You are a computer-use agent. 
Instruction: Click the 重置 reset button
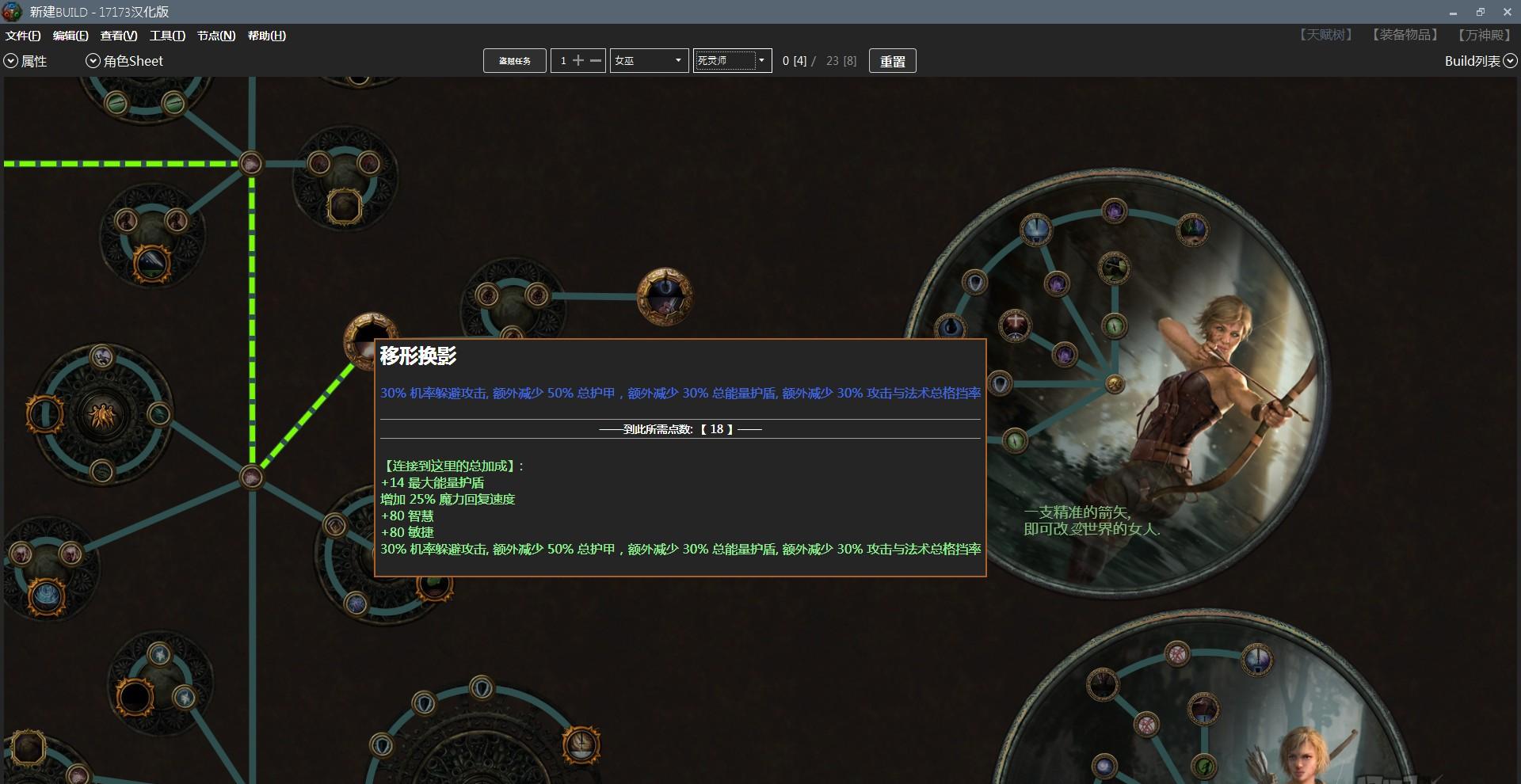893,61
